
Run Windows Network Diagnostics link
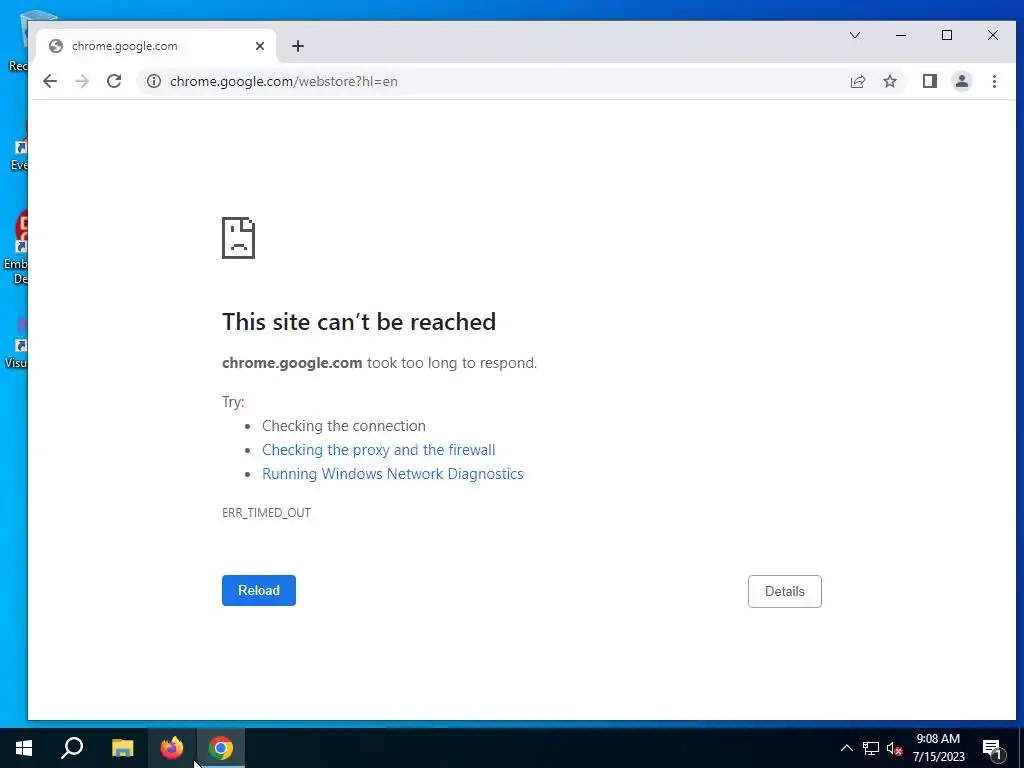click(x=392, y=473)
